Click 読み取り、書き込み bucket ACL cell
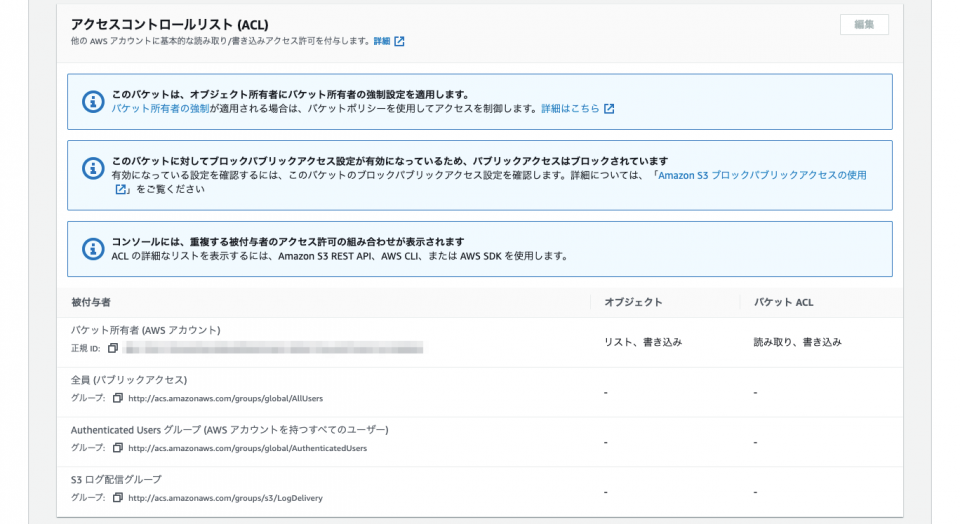Image resolution: width=960 pixels, height=524 pixels. click(x=797, y=342)
